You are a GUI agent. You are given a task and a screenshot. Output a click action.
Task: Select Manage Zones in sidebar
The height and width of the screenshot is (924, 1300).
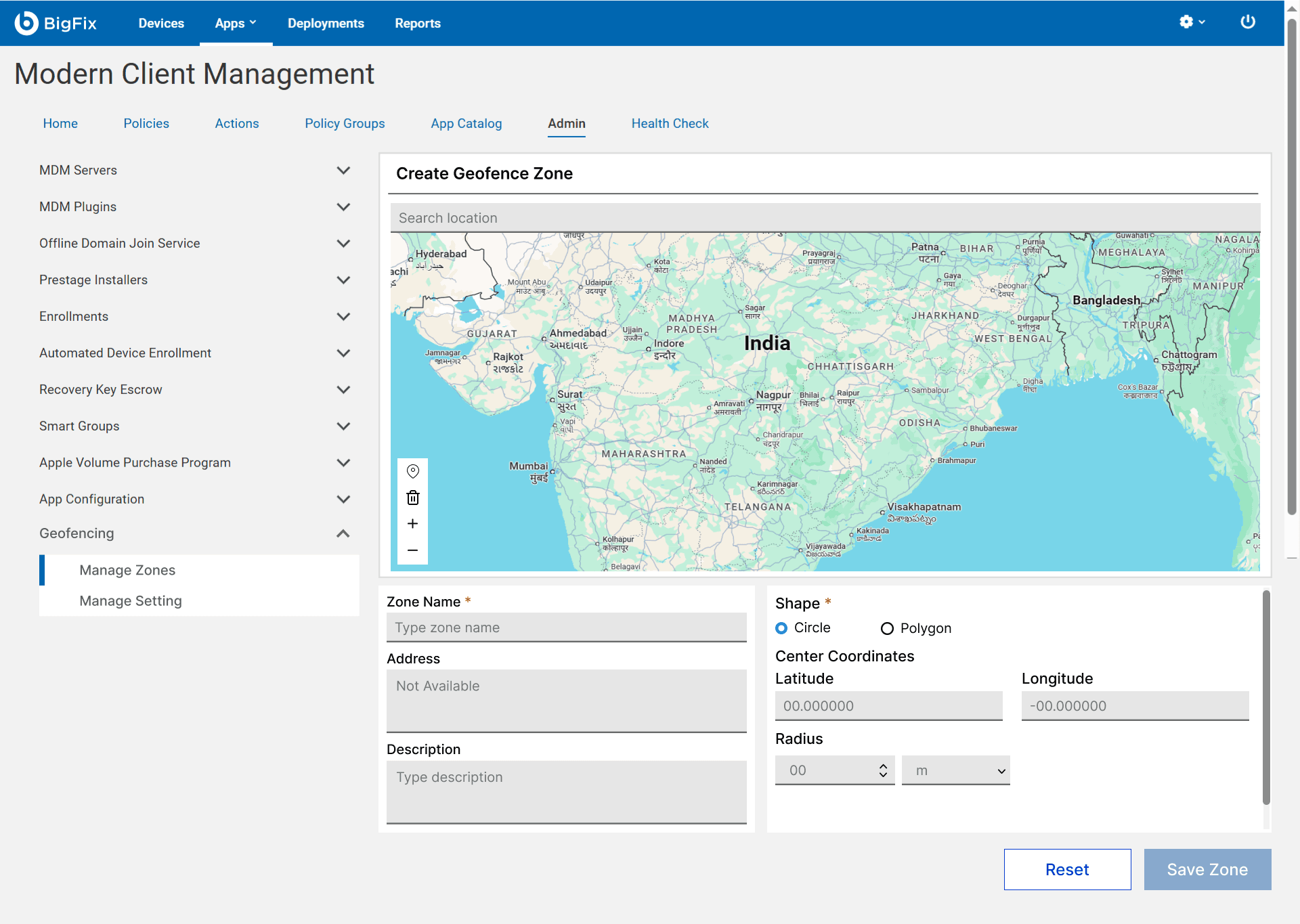[199, 570]
